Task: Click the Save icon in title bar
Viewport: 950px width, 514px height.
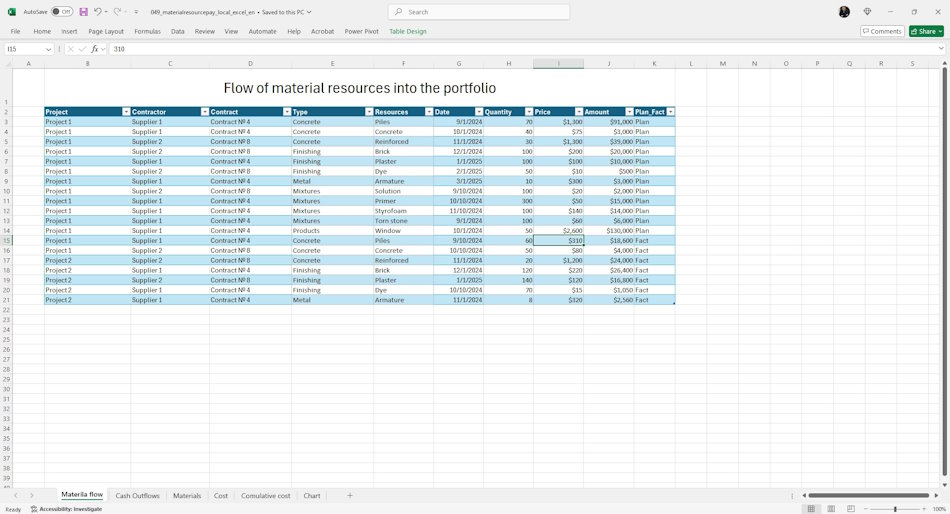Action: [84, 12]
